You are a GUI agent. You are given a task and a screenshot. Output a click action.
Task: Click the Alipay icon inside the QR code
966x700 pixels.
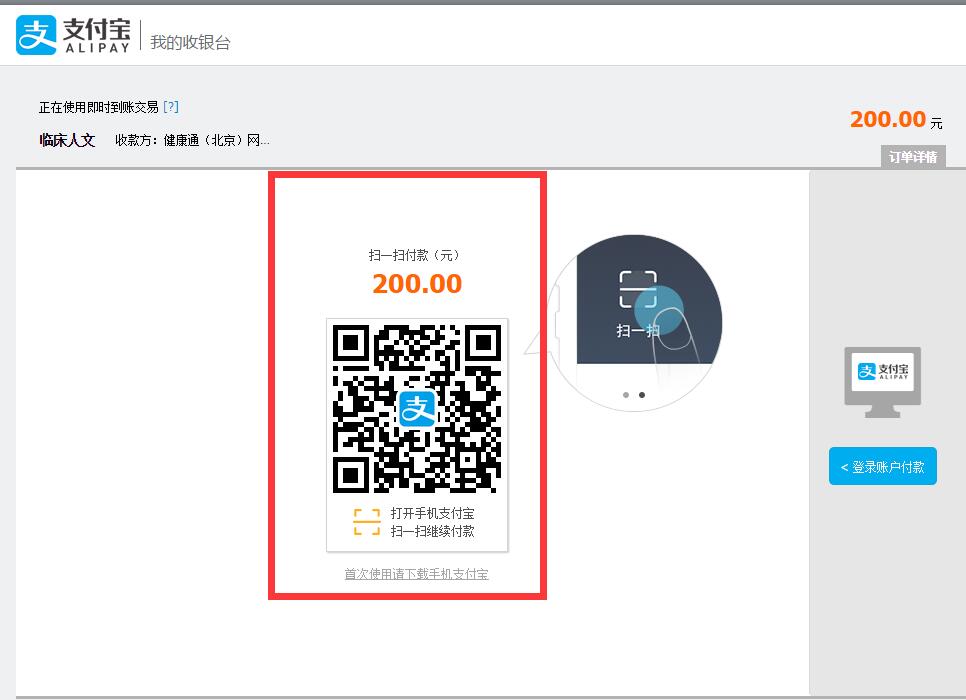(x=417, y=409)
